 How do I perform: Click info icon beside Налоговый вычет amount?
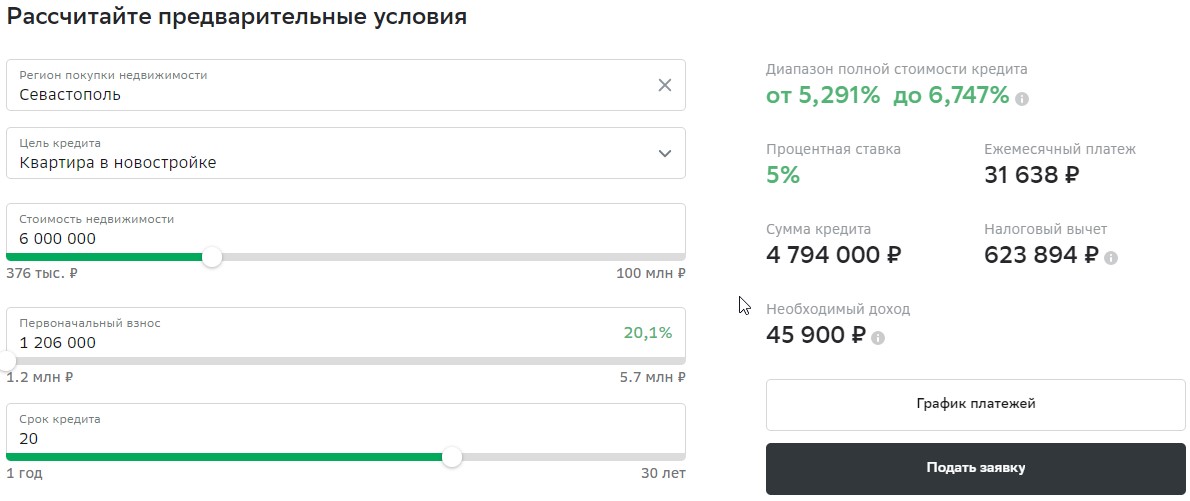pos(1111,258)
